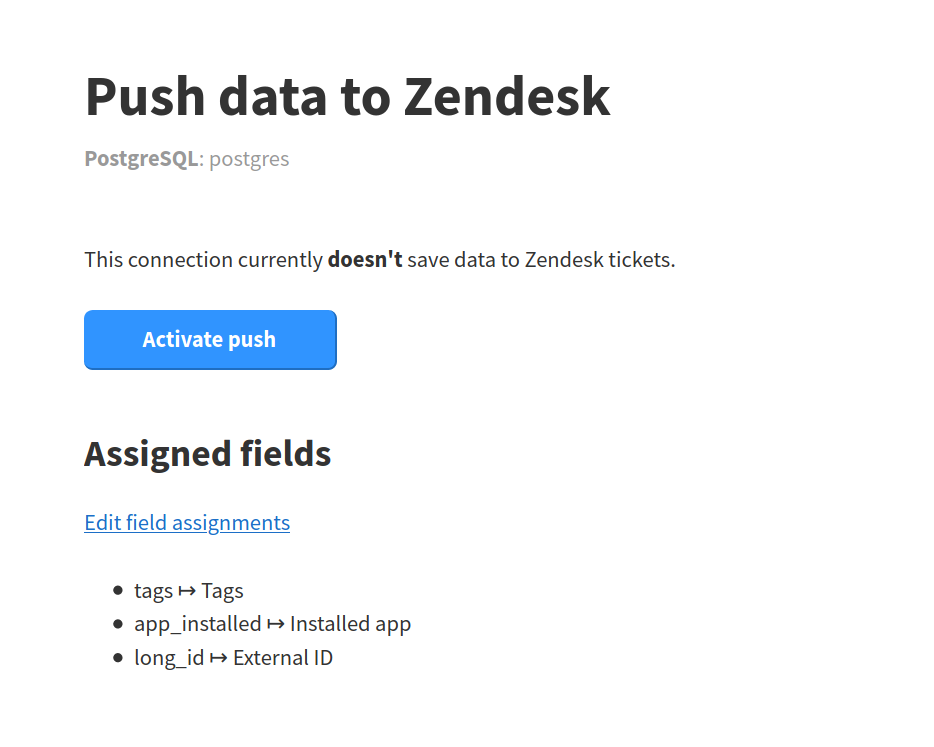Click the External ID target field

[283, 658]
